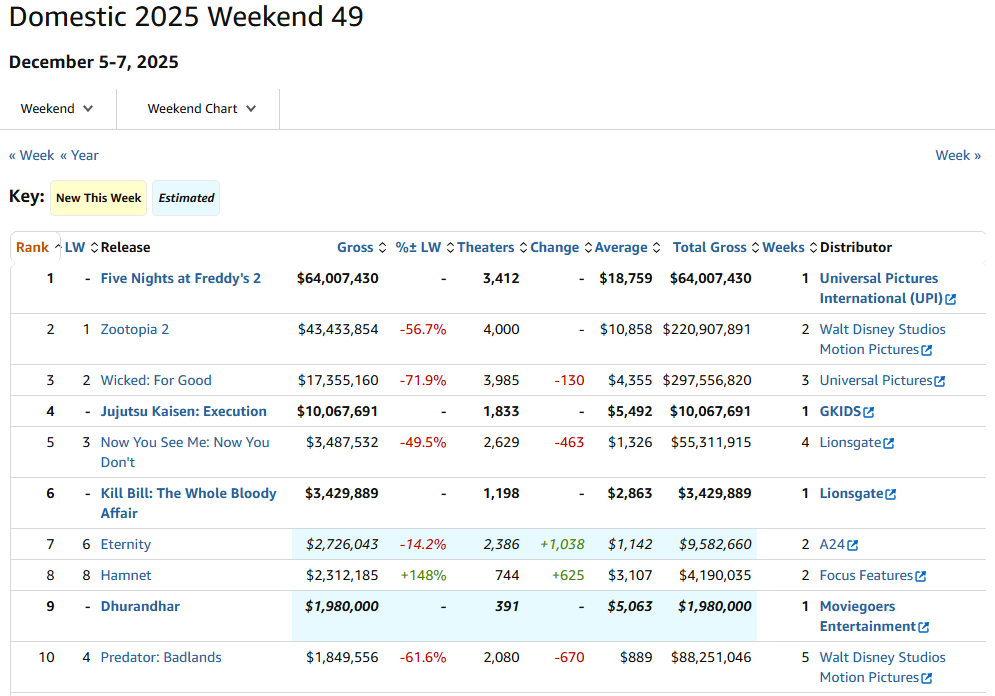Viewport: 995px width, 696px height.
Task: Navigate to next Week link
Action: [957, 155]
